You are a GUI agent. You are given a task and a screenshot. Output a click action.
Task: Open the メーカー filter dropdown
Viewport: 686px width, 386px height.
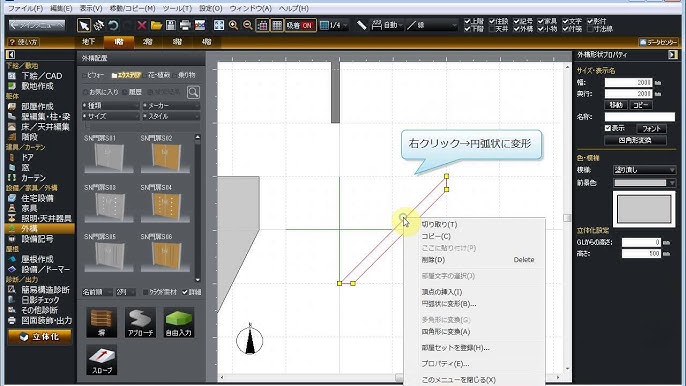(170, 105)
